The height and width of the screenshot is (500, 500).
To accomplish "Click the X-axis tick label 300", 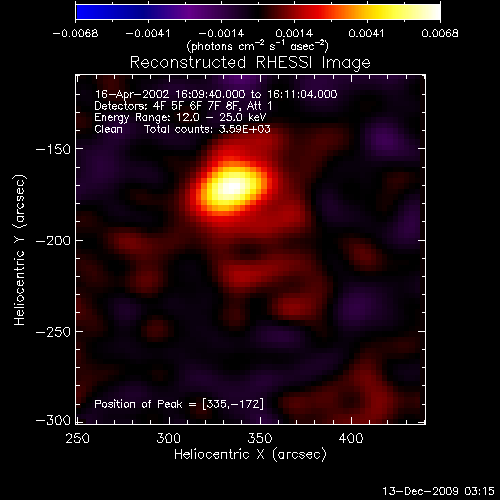I will pos(168,438).
